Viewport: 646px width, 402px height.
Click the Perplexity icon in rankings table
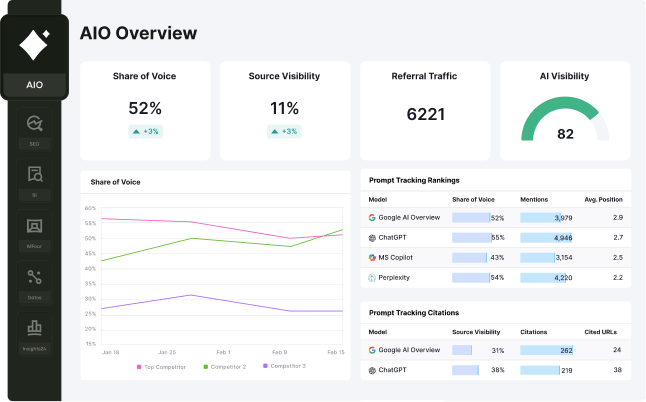click(372, 277)
